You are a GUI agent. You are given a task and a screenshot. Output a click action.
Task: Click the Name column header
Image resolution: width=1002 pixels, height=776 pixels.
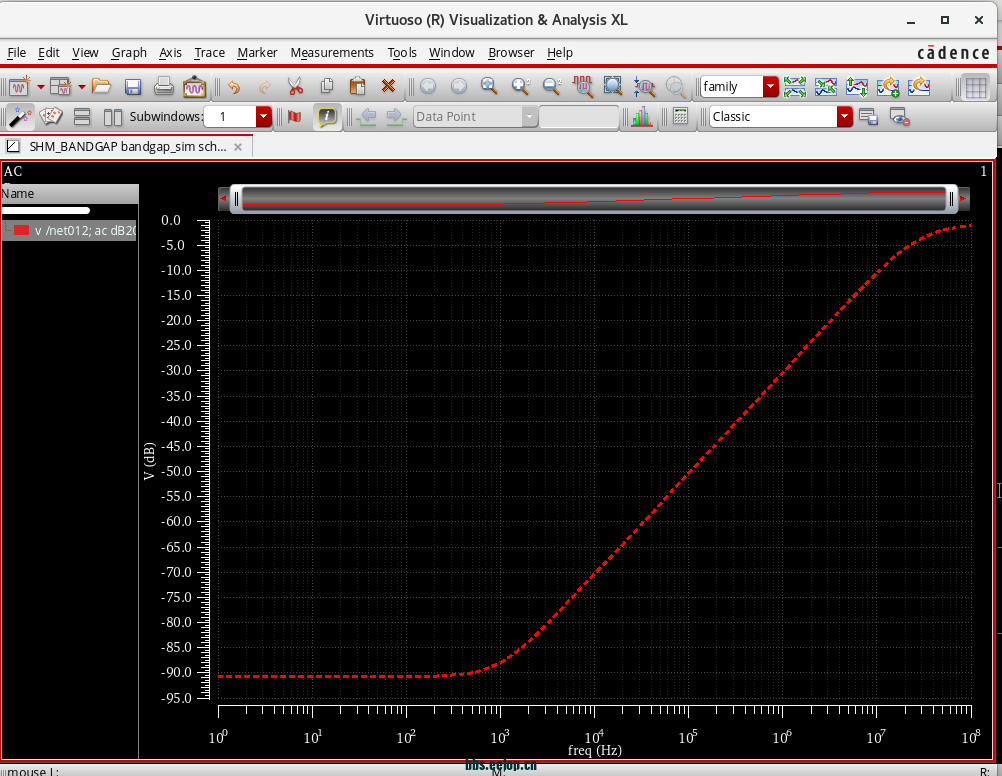tap(70, 194)
